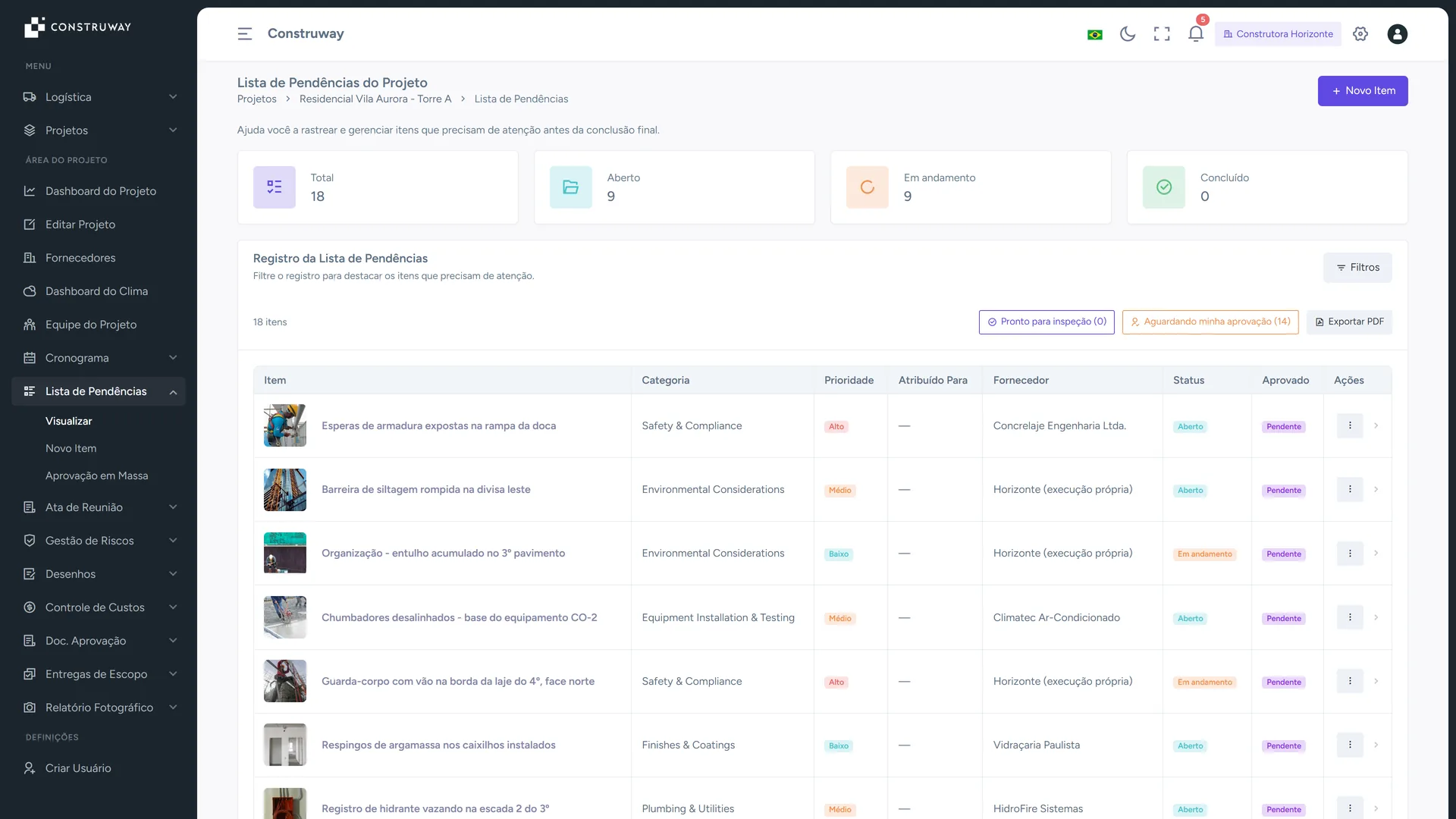Click the Construway logo
Viewport: 1456px width, 819px height.
pyautogui.click(x=77, y=27)
